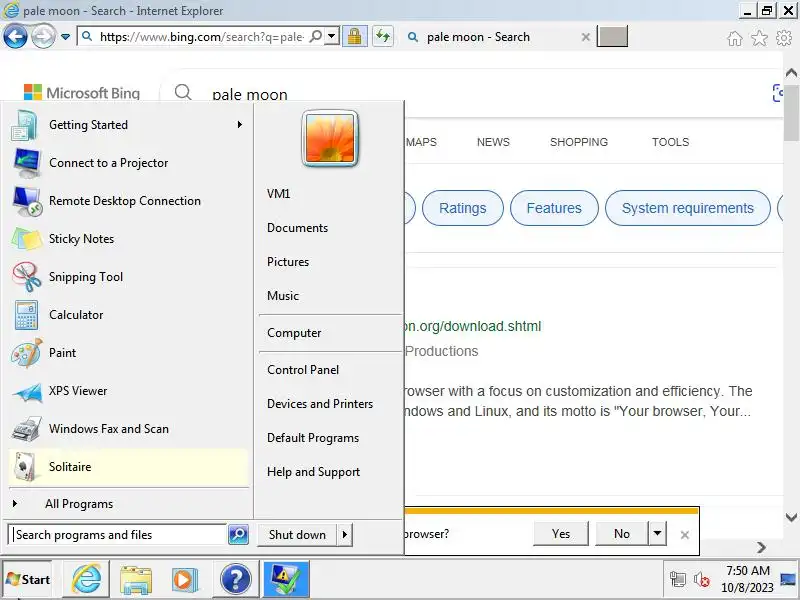800x600 pixels.
Task: Click the browser forward arrow
Action: click(x=43, y=37)
